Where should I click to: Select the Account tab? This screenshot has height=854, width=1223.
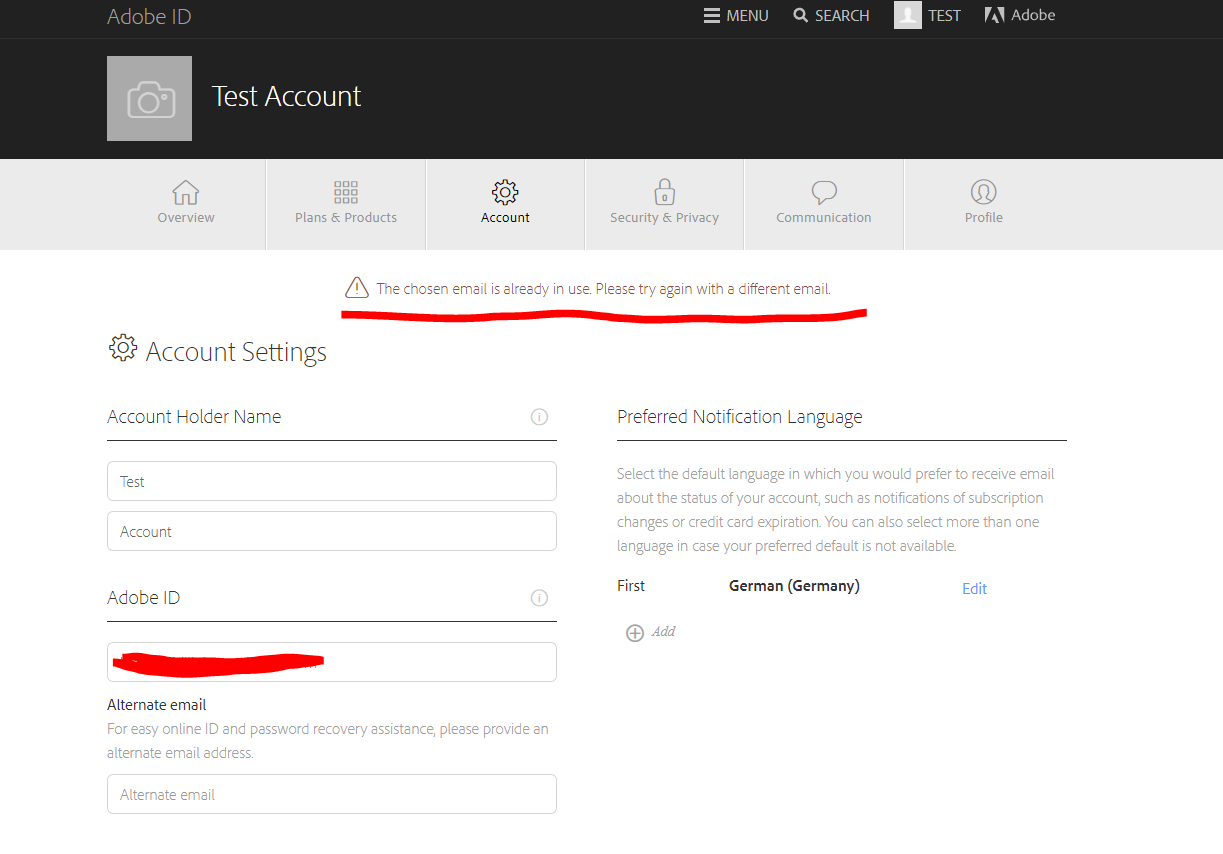[x=505, y=203]
